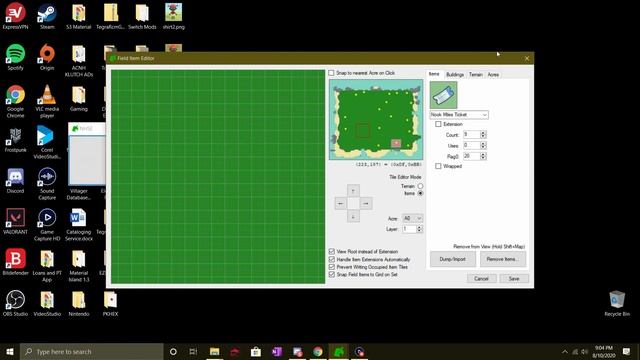The image size is (640, 360).
Task: Open the Recycle Bin
Action: point(617,303)
